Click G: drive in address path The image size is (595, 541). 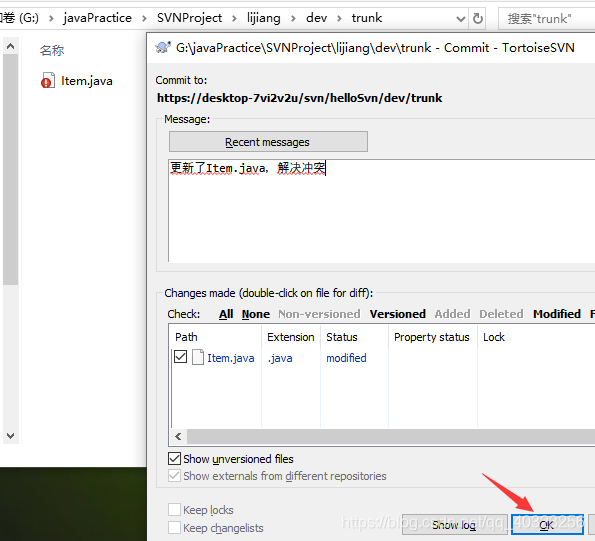20,18
